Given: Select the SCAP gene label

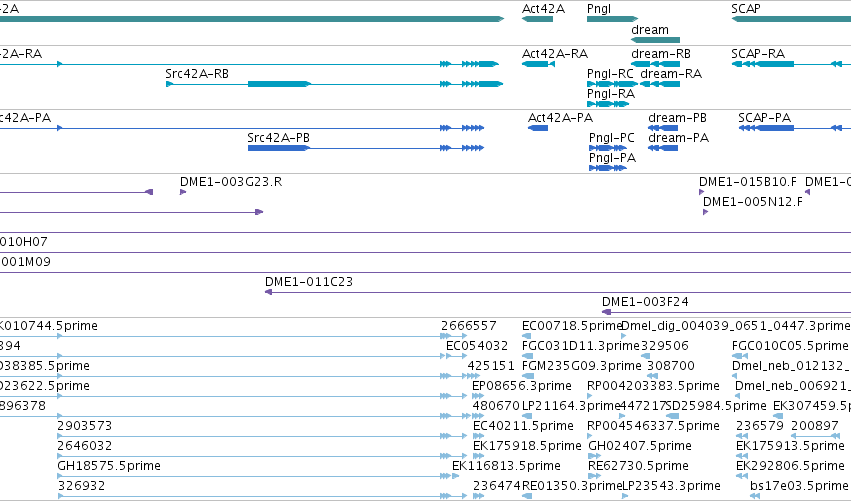Looking at the screenshot, I should click(x=746, y=9).
